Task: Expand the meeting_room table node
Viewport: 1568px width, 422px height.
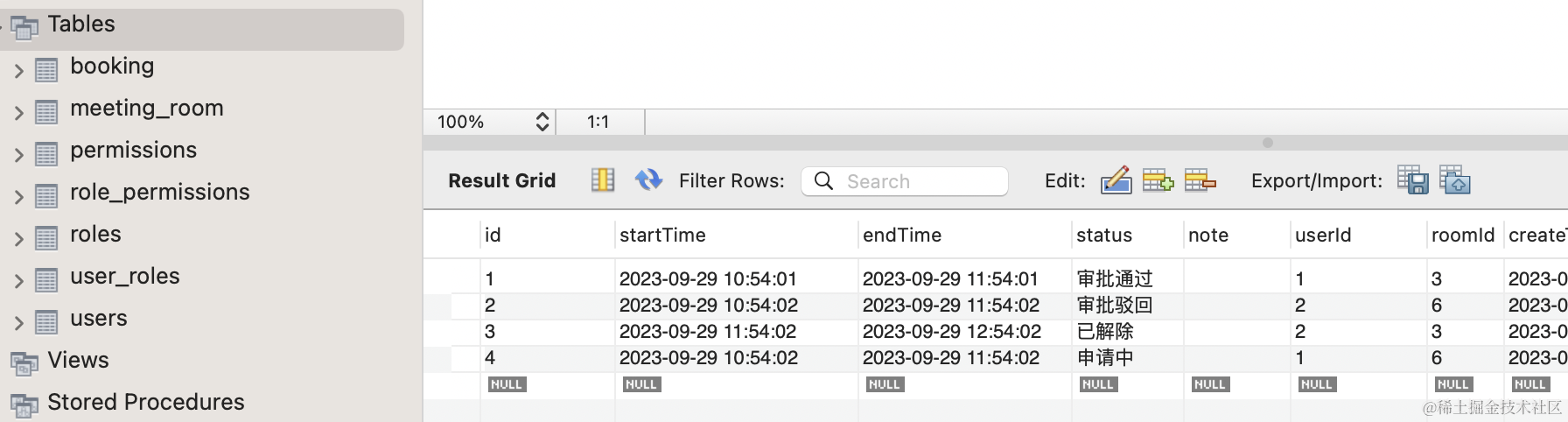Action: tap(18, 113)
